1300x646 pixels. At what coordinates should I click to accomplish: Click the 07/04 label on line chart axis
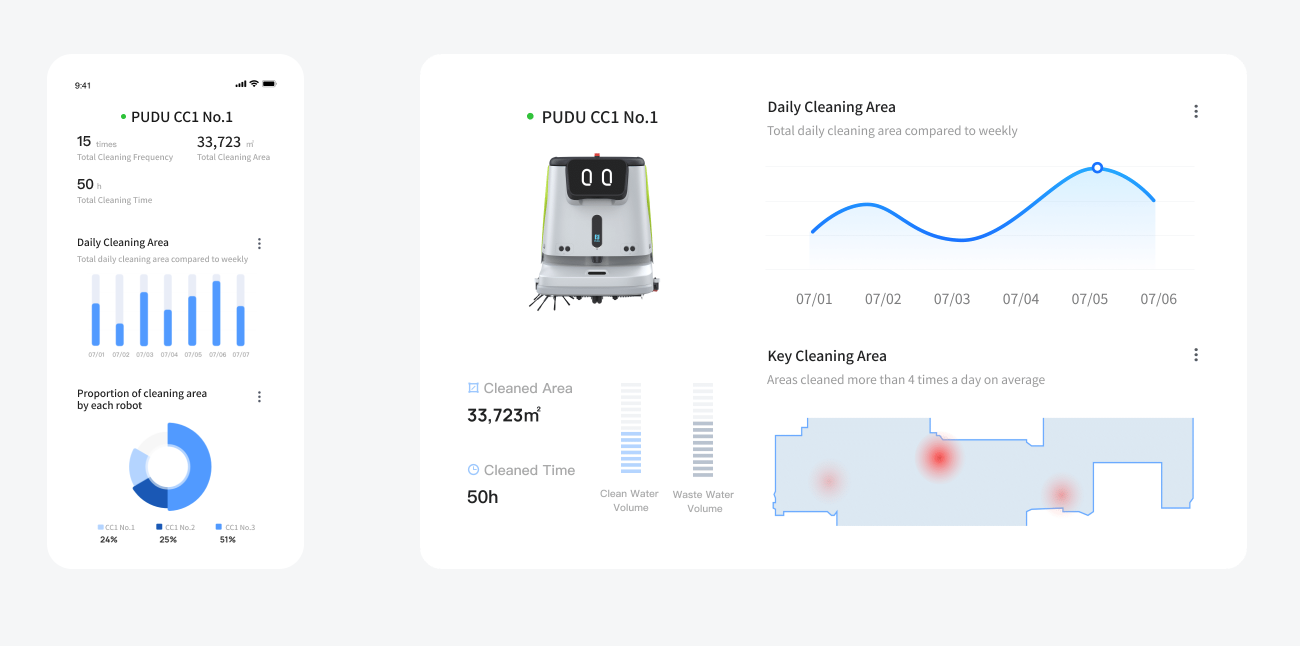(x=1021, y=299)
